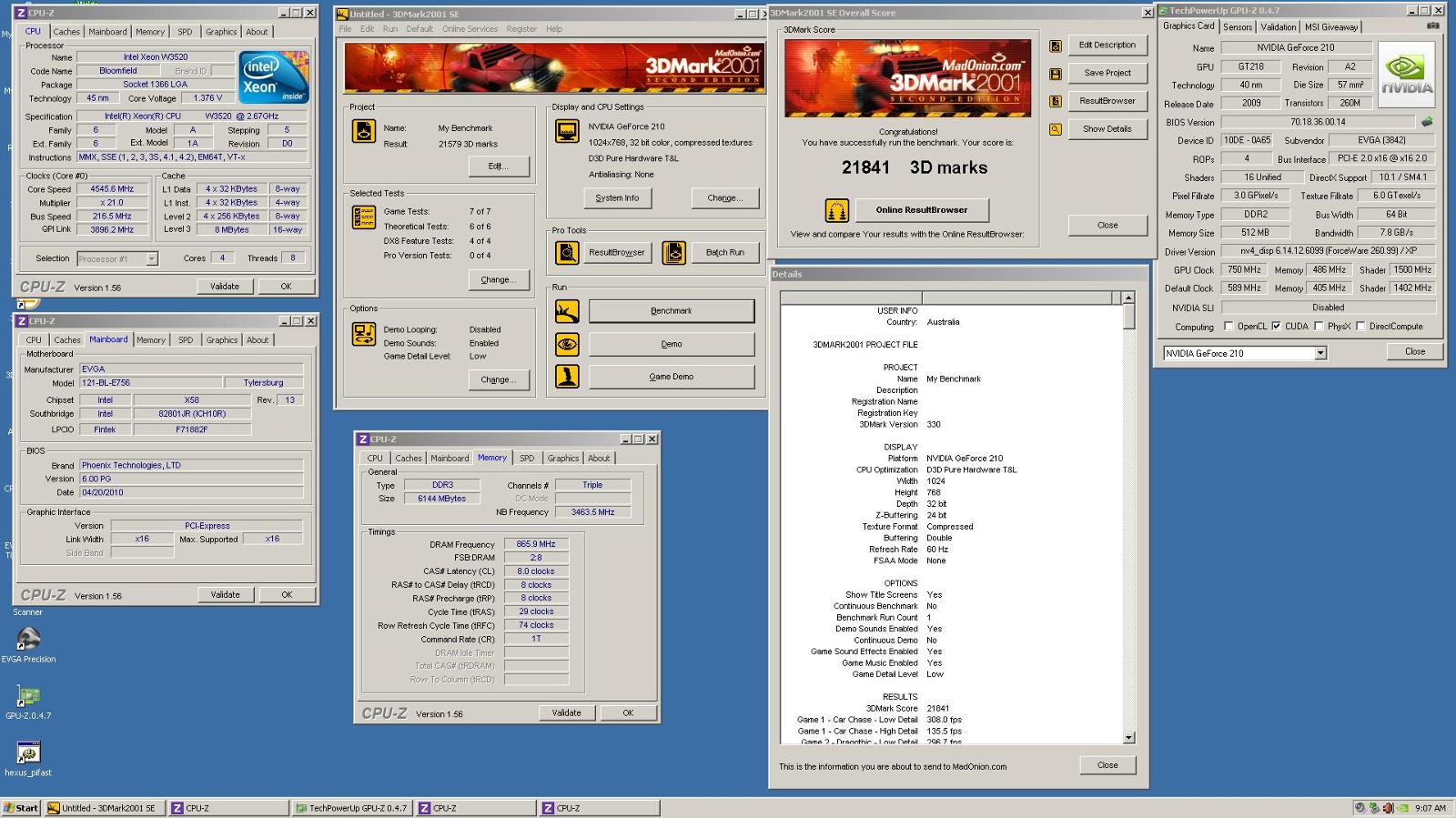Open the MSI Giveaway tab in GPU-Z
The image size is (1456, 818).
point(1331,27)
